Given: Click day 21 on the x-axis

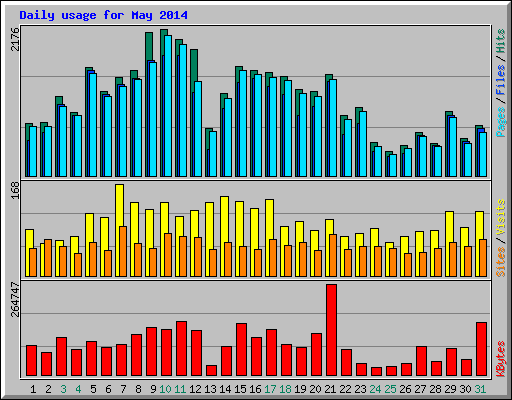Looking at the screenshot, I should click(330, 389).
